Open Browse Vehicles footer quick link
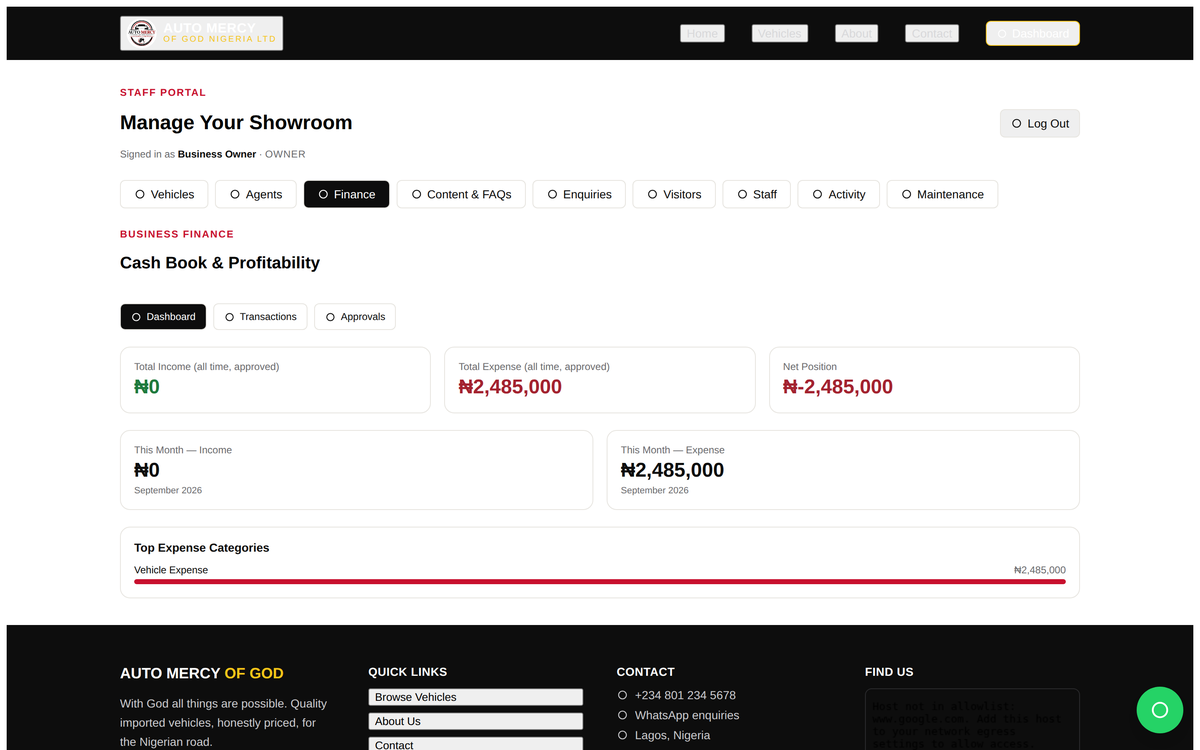 tap(475, 697)
